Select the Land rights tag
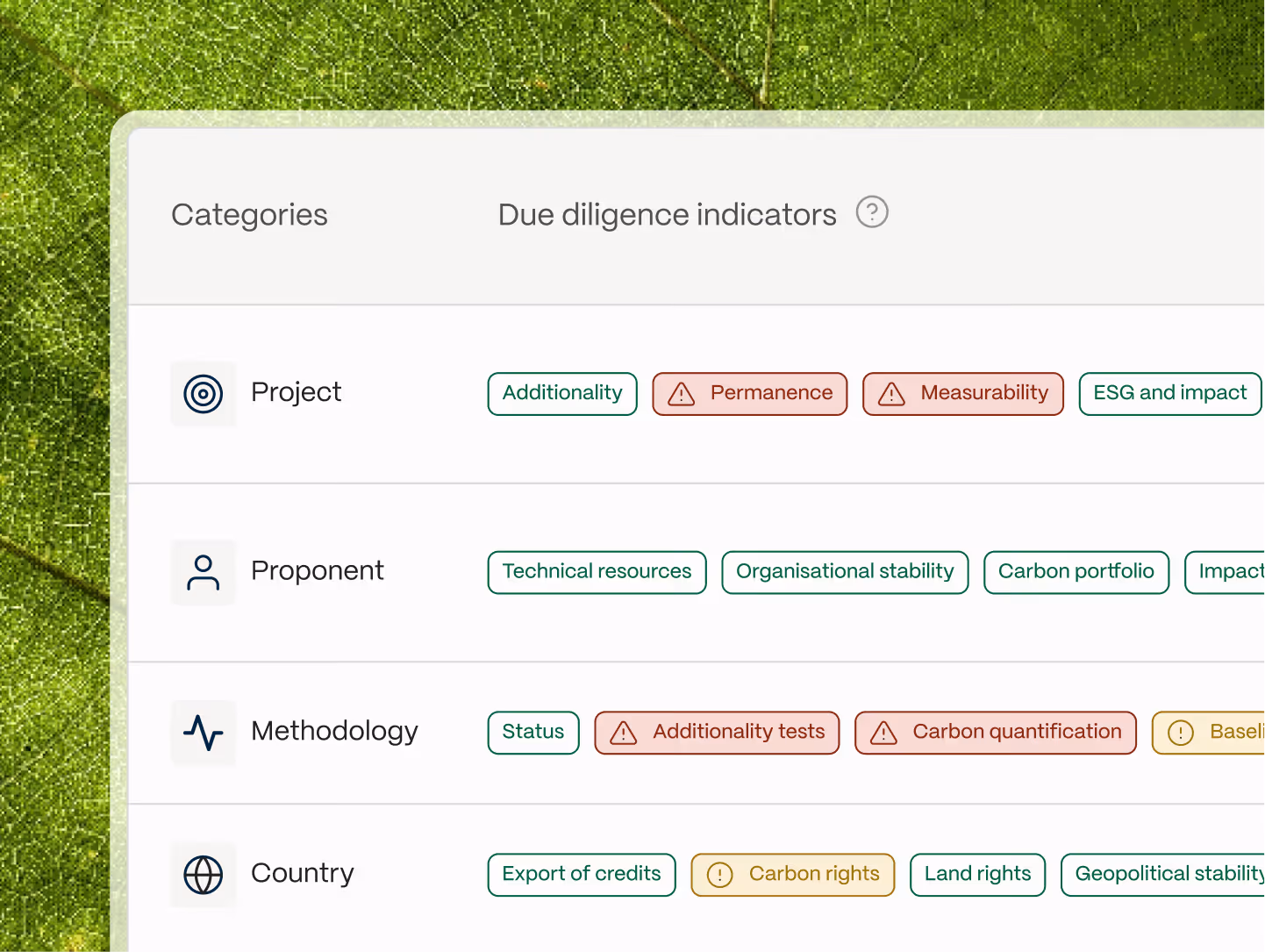 pos(978,875)
